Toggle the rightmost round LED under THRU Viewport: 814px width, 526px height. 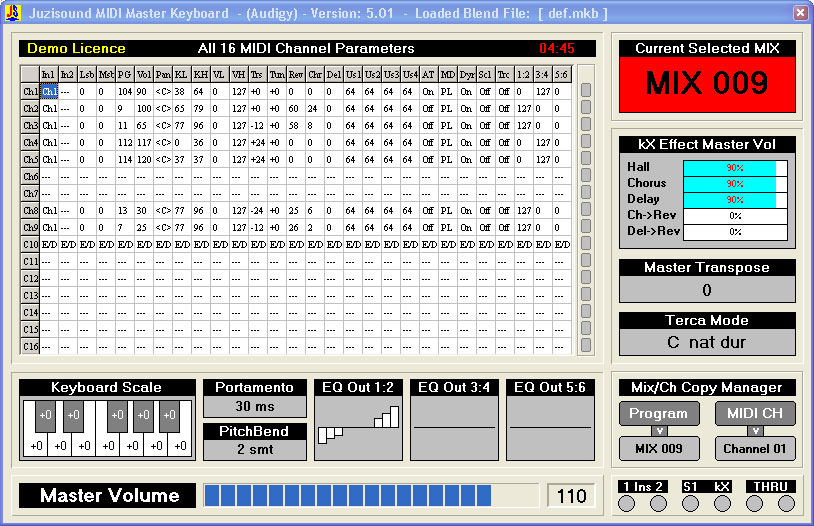pyautogui.click(x=787, y=503)
